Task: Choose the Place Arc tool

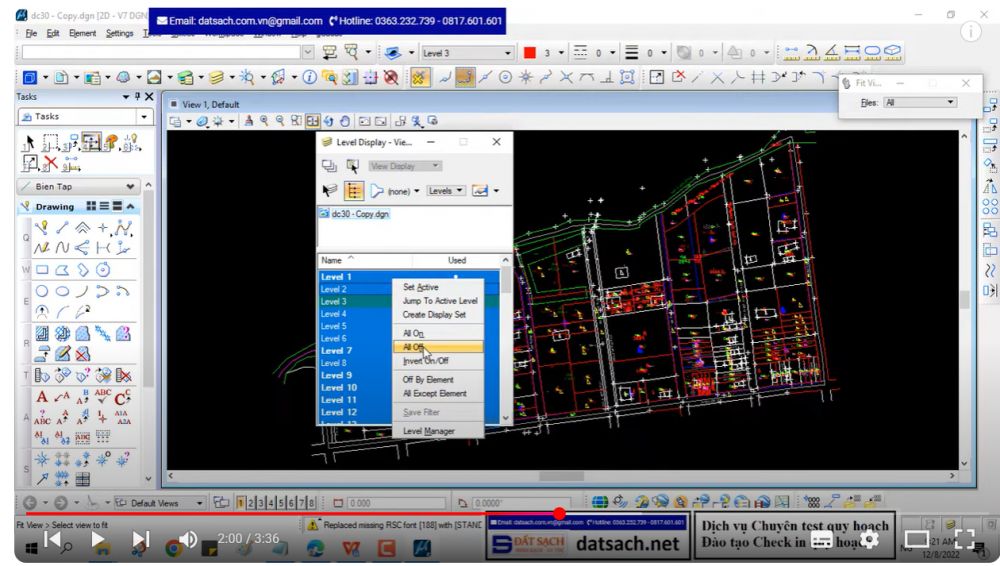Action: (82, 291)
